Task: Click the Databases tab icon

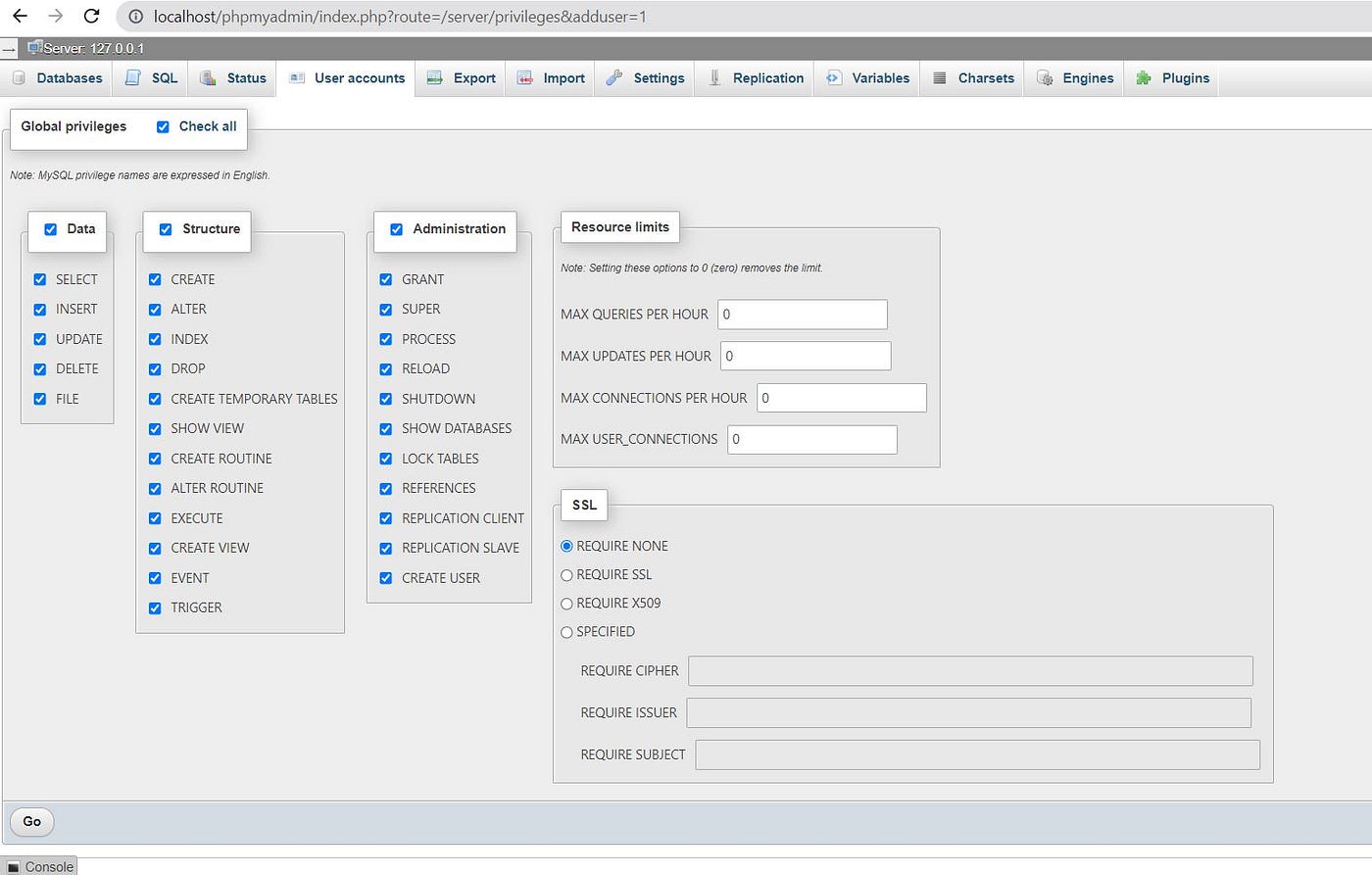Action: coord(19,78)
